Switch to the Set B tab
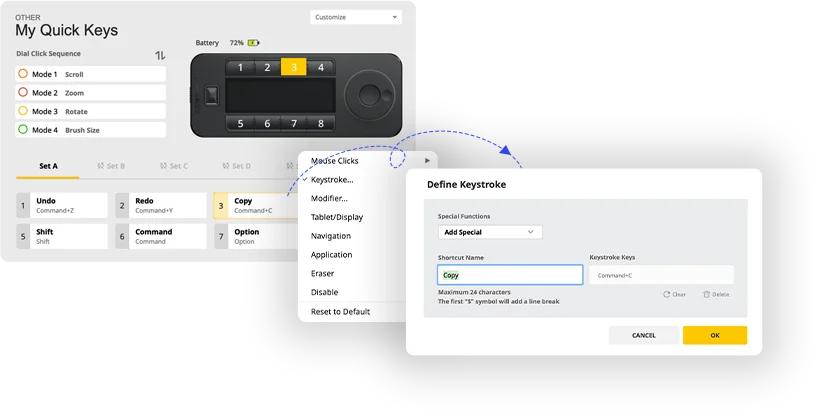The height and width of the screenshot is (410, 817). 110,166
